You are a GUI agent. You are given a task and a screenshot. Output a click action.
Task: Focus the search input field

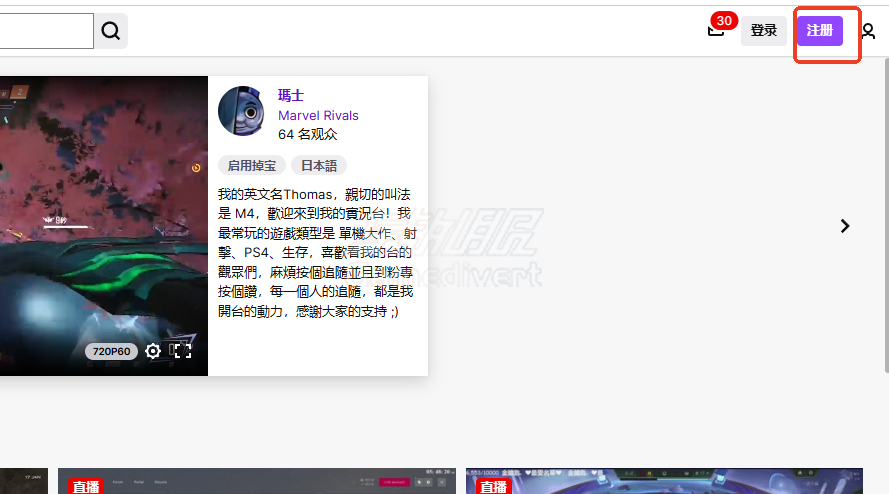tap(46, 31)
